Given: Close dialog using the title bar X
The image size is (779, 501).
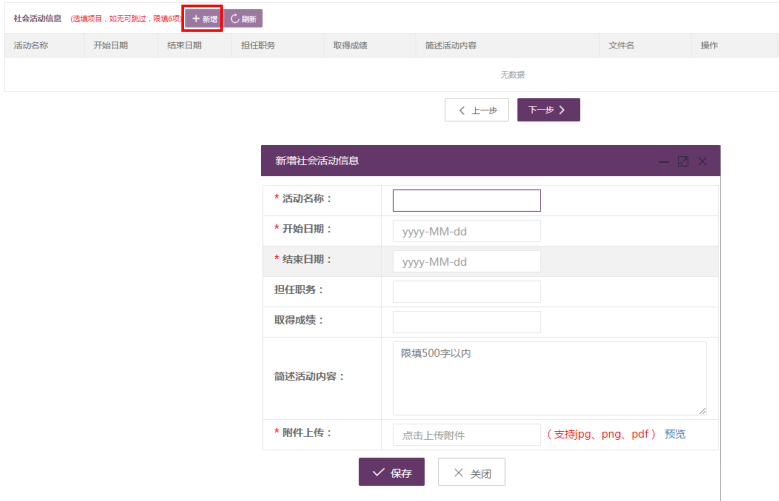Looking at the screenshot, I should [x=703, y=161].
